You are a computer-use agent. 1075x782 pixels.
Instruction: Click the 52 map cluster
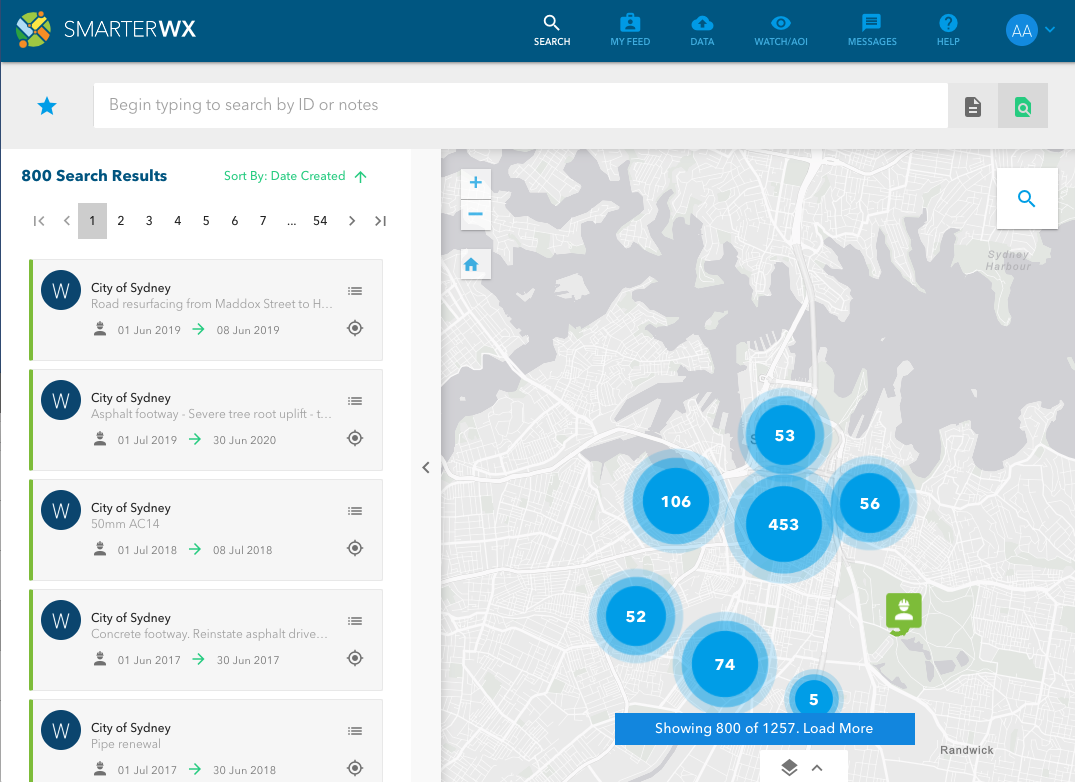point(636,616)
